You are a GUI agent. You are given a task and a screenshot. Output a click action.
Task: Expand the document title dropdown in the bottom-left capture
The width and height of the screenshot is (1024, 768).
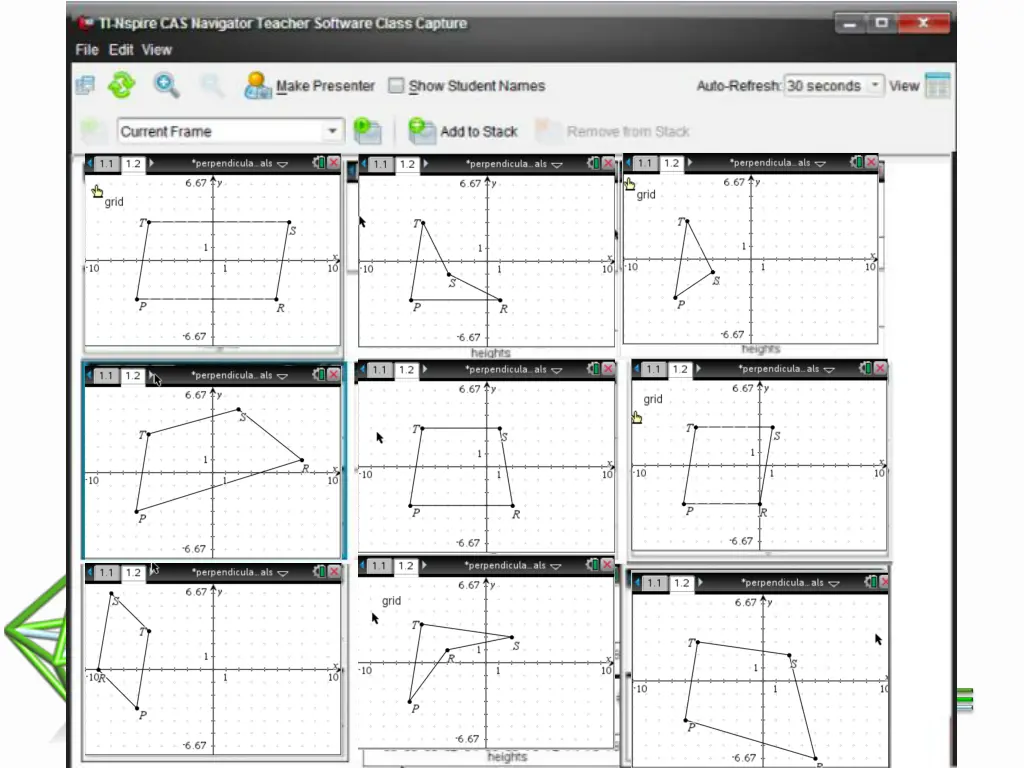pos(283,573)
